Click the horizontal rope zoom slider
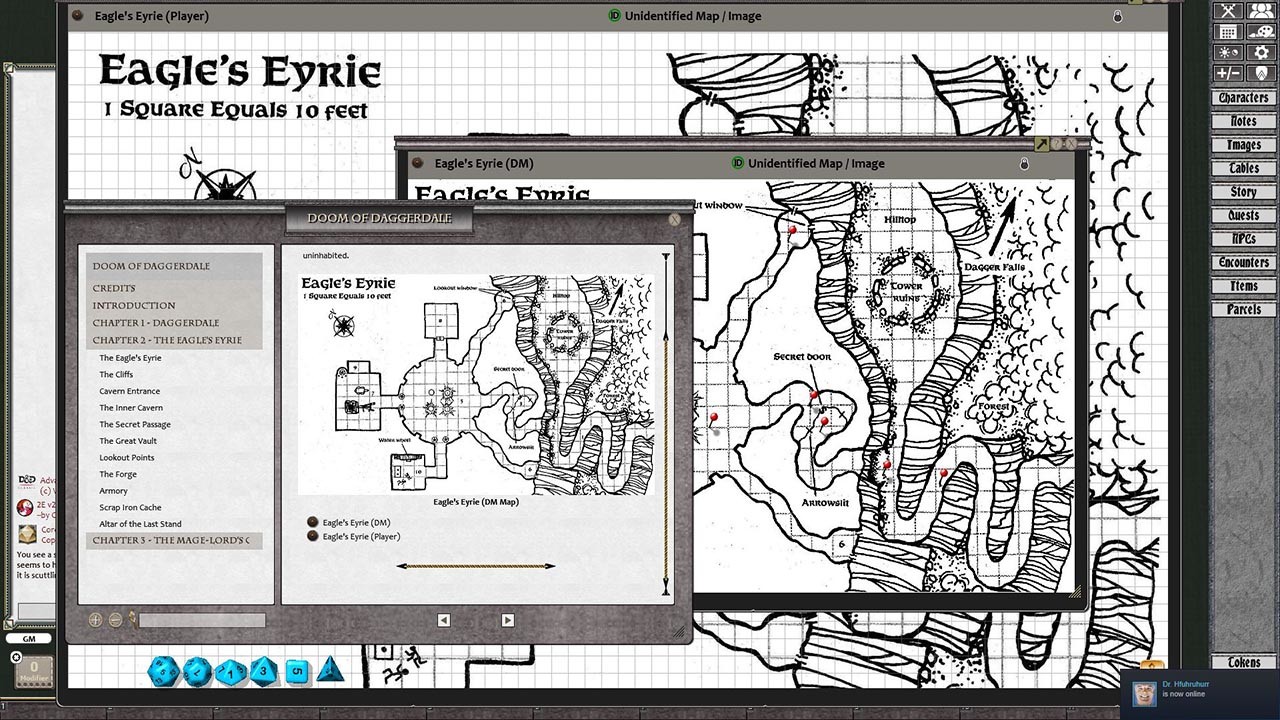Screen dimensions: 1280x720 (475, 566)
